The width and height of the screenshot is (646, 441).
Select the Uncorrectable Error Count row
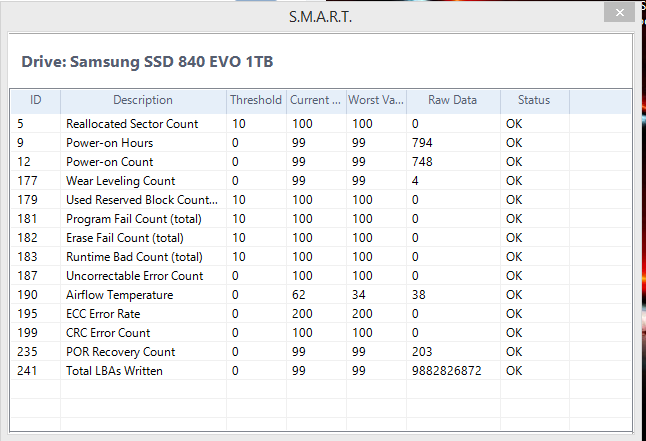click(321, 275)
